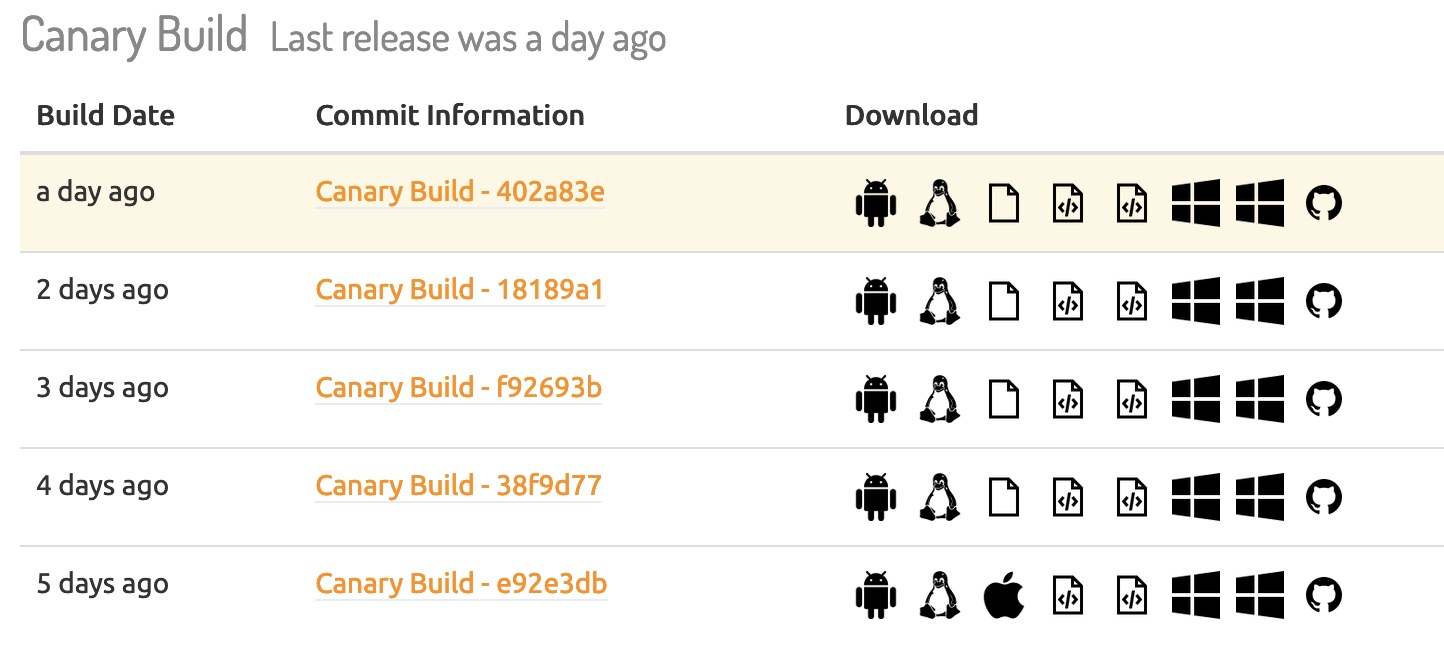The height and width of the screenshot is (660, 1444).
Task: Open Canary Build - 402a83e link
Action: [460, 191]
